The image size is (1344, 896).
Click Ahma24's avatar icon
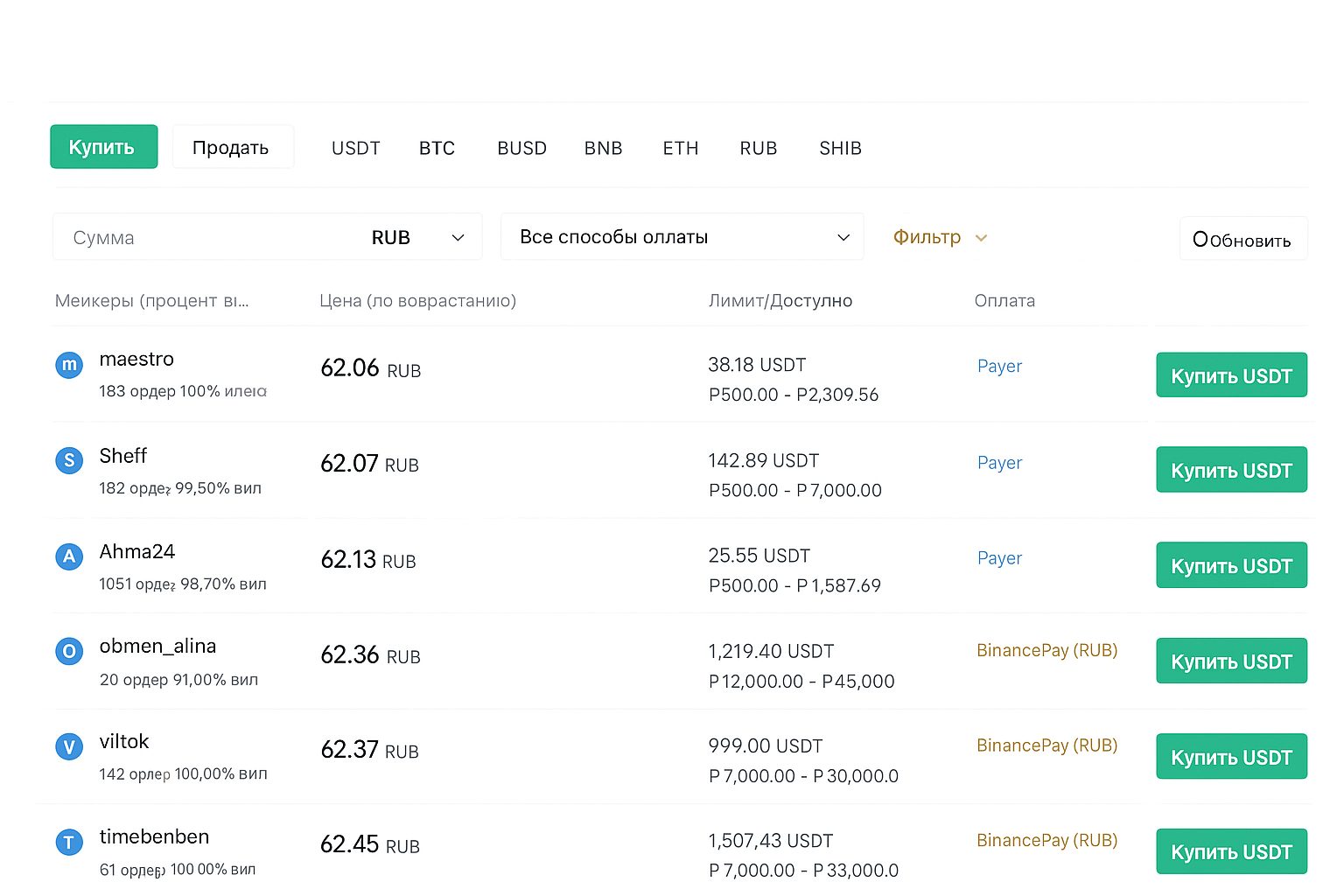pyautogui.click(x=69, y=556)
